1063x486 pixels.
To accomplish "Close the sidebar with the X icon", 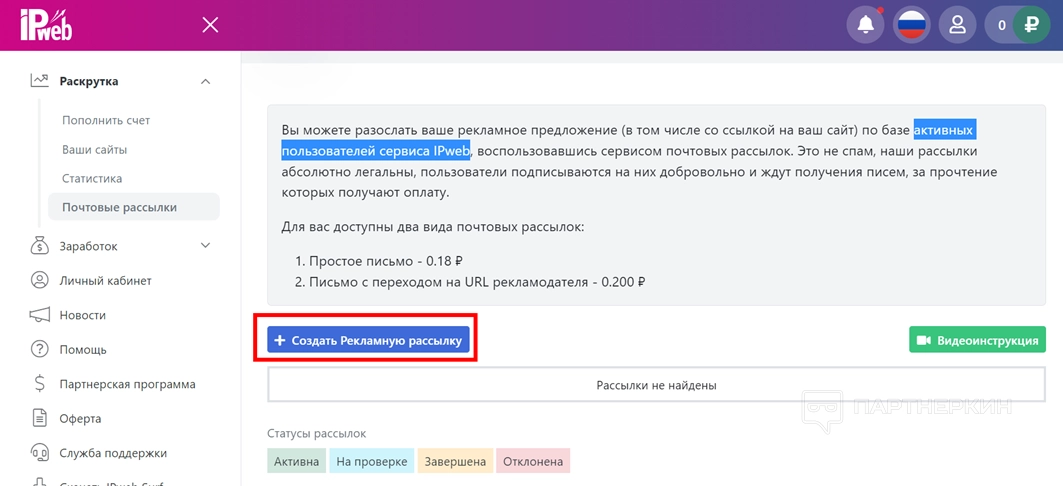I will [x=211, y=25].
